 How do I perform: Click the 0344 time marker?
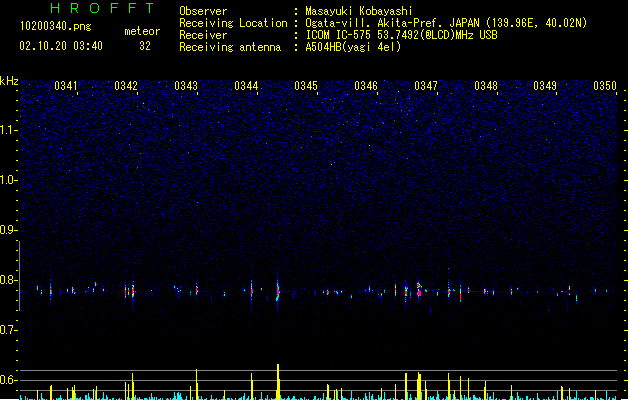[246, 85]
